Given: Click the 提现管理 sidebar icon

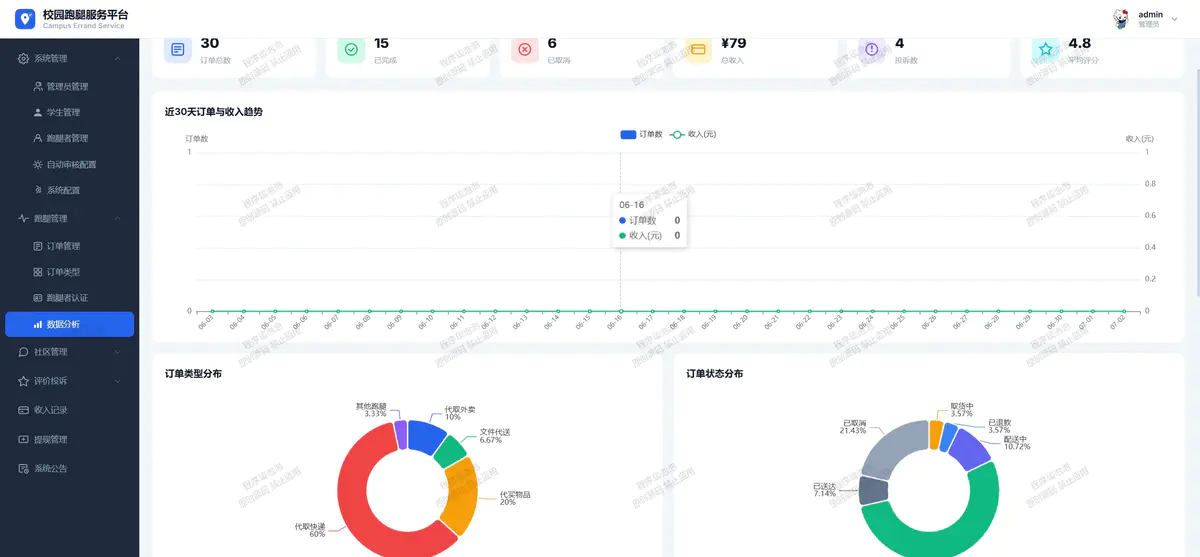Looking at the screenshot, I should (24, 439).
